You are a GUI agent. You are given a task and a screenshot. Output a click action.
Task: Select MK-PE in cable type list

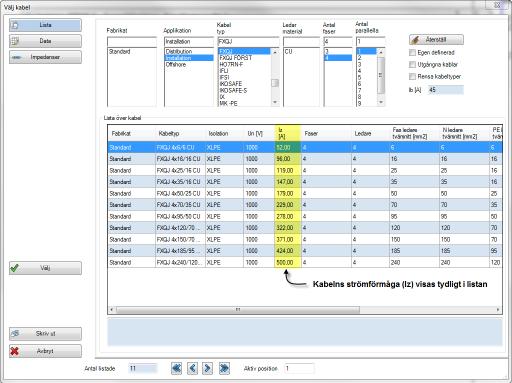[x=244, y=103]
